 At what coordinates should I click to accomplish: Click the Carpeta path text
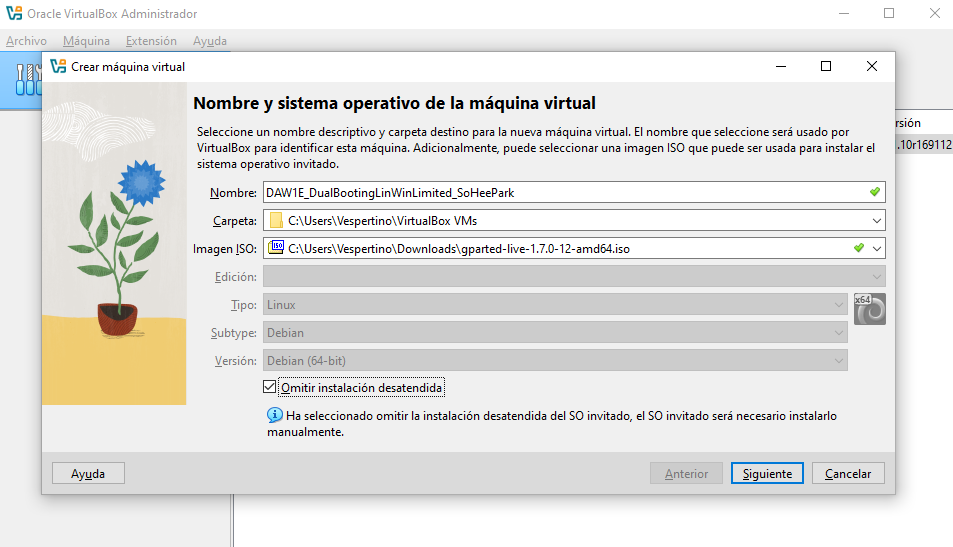click(382, 221)
